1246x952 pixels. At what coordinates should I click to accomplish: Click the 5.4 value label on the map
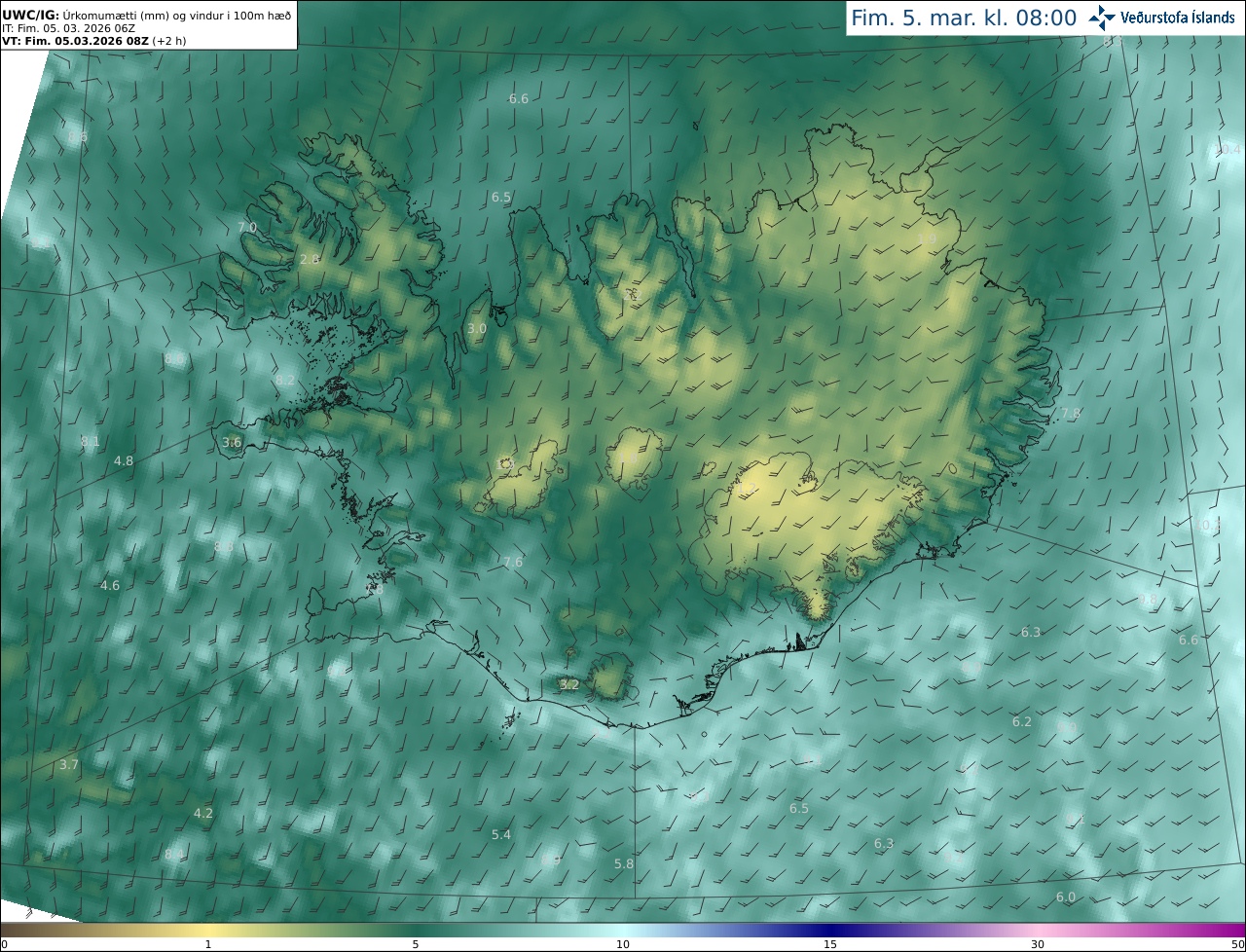click(501, 834)
